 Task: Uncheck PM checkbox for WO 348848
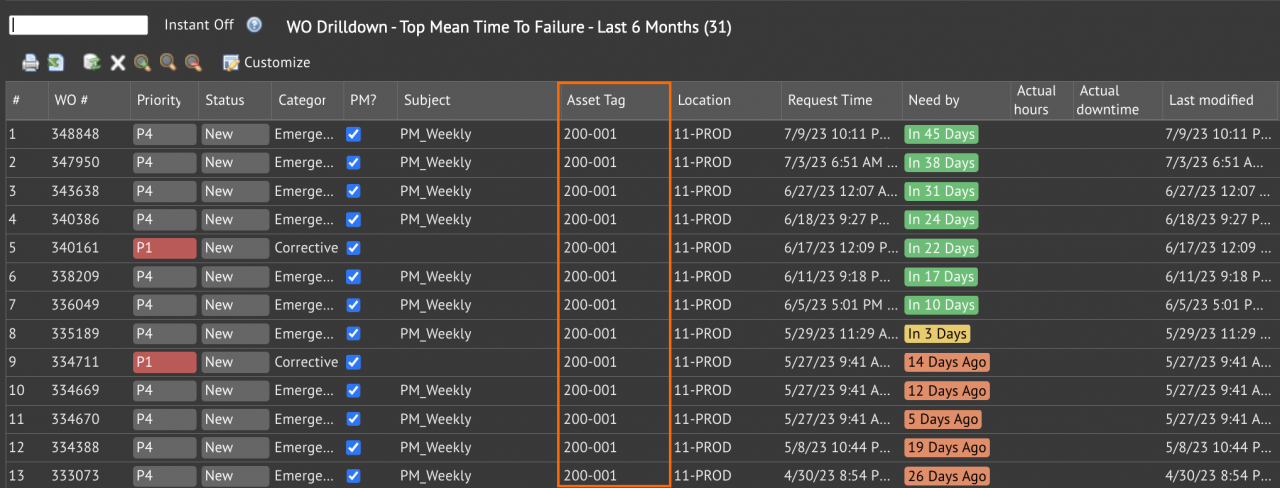[x=353, y=134]
